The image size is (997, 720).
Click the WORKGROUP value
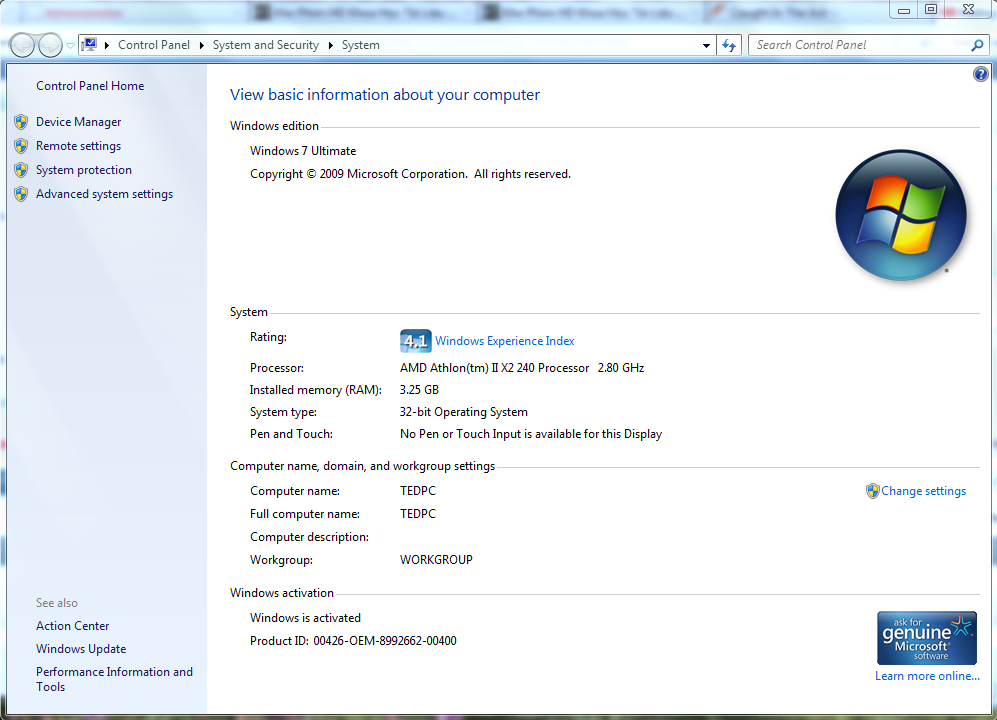[x=436, y=560]
